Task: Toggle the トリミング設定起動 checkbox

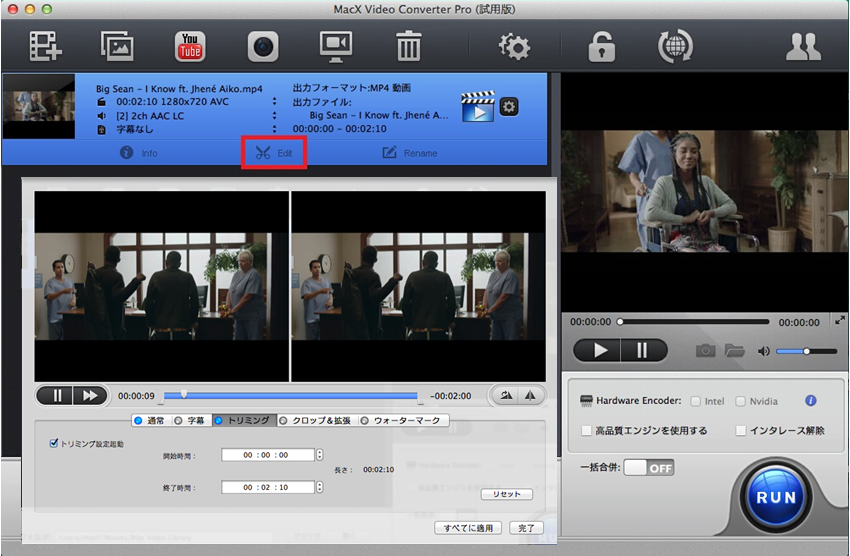Action: point(53,443)
